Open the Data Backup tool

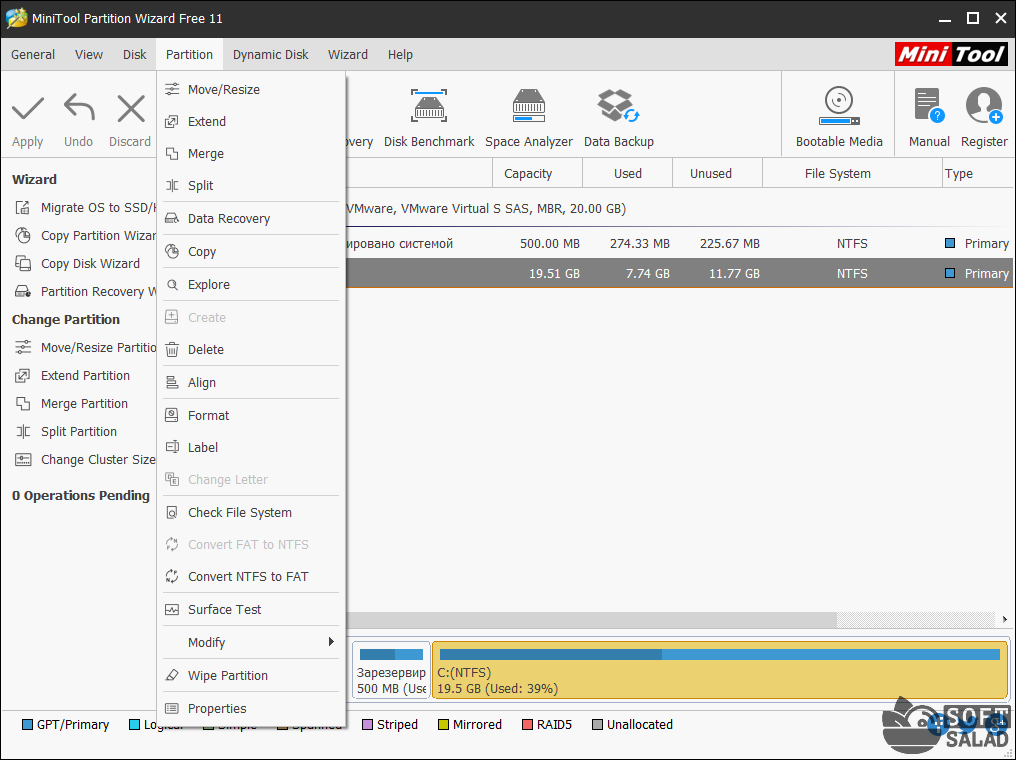pyautogui.click(x=618, y=107)
